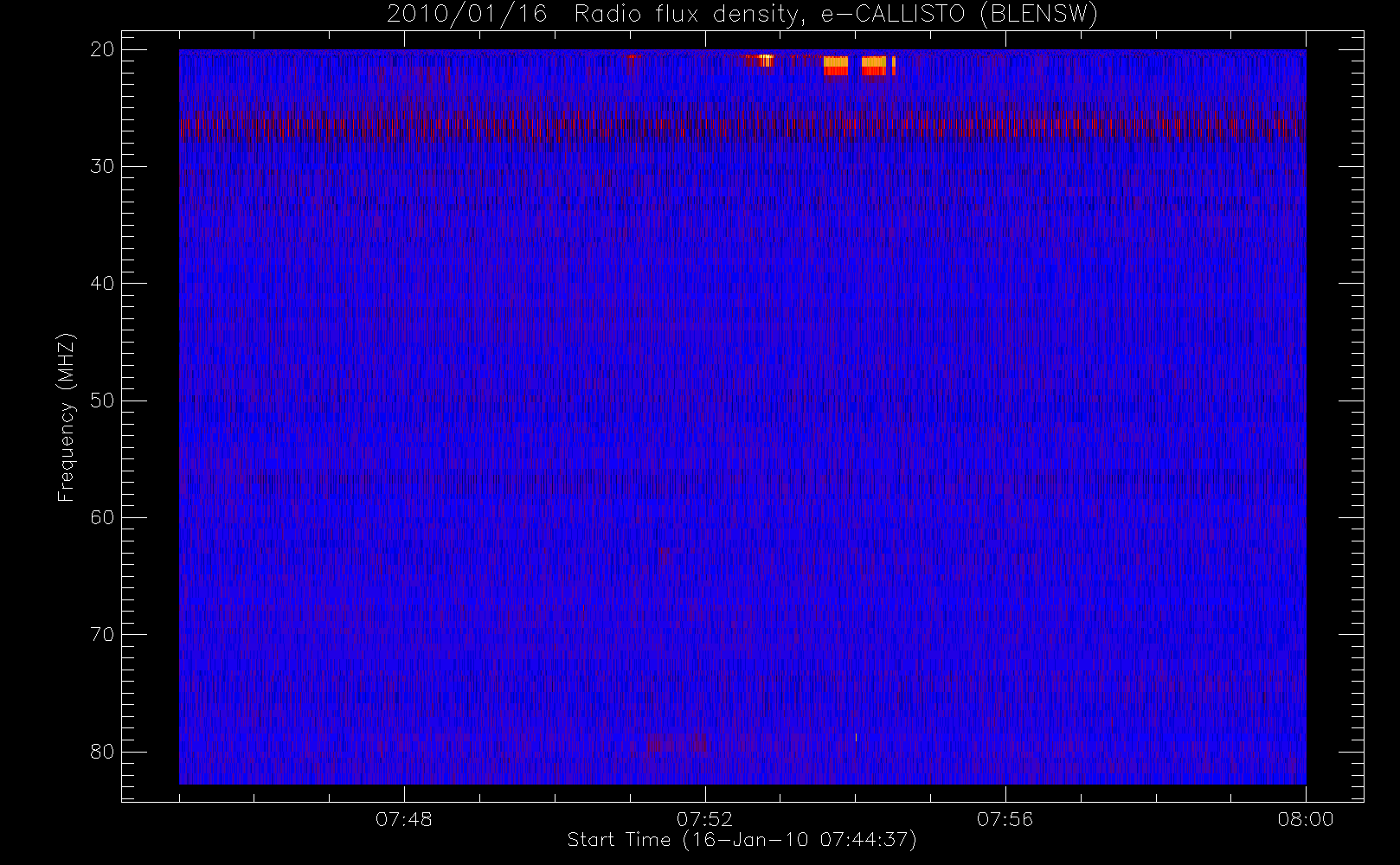
Task: Click the 30 frequency tick label
Action: click(102, 167)
